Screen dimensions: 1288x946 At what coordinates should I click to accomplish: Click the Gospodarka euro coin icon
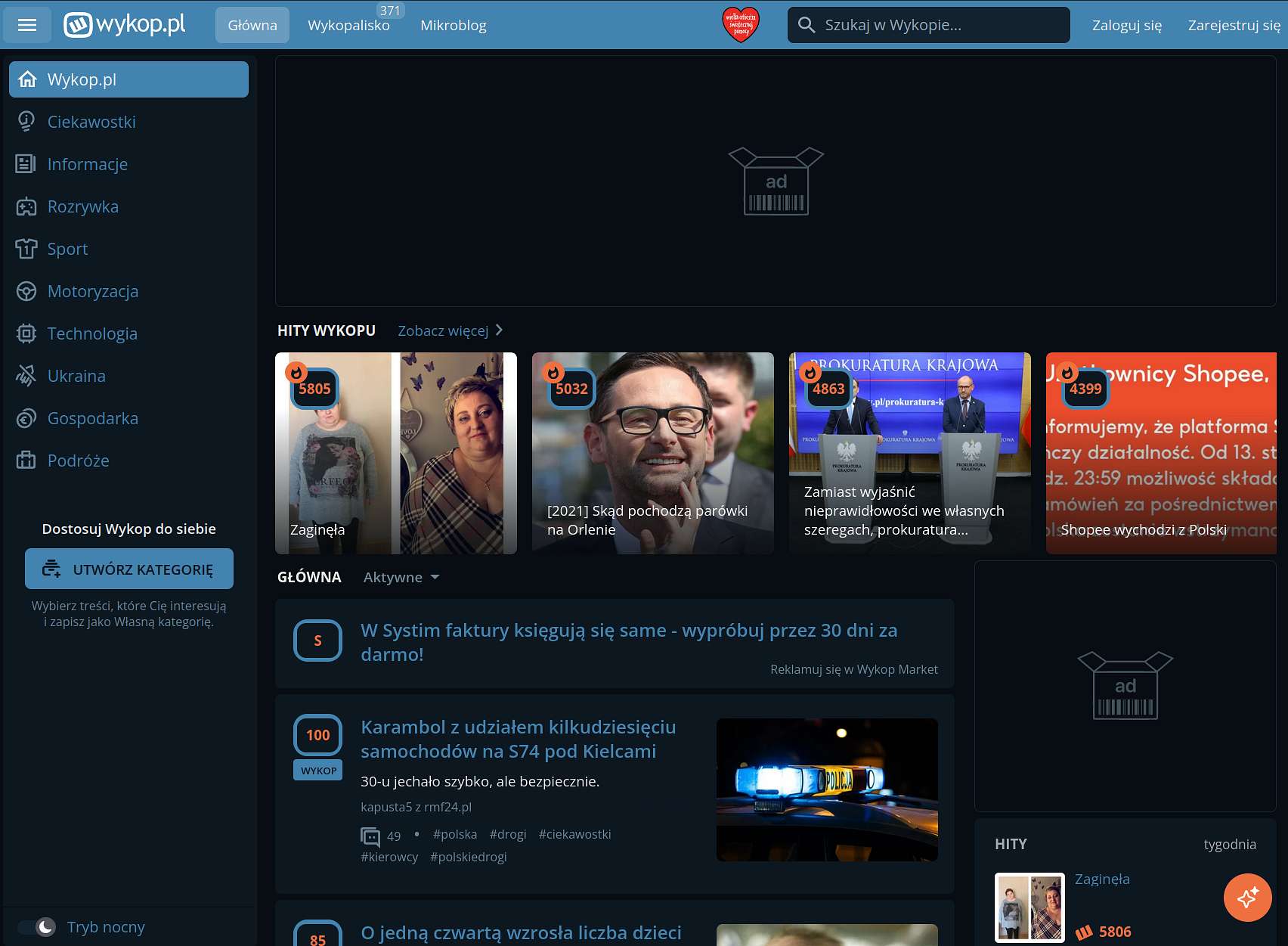point(26,418)
